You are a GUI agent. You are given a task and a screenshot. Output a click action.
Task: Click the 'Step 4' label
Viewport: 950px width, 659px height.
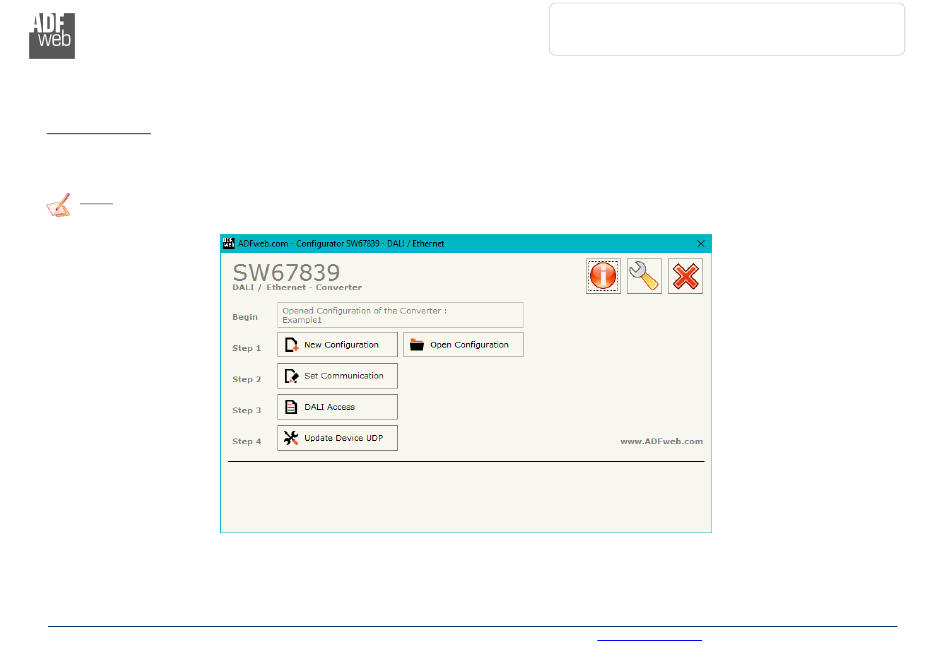pos(247,442)
